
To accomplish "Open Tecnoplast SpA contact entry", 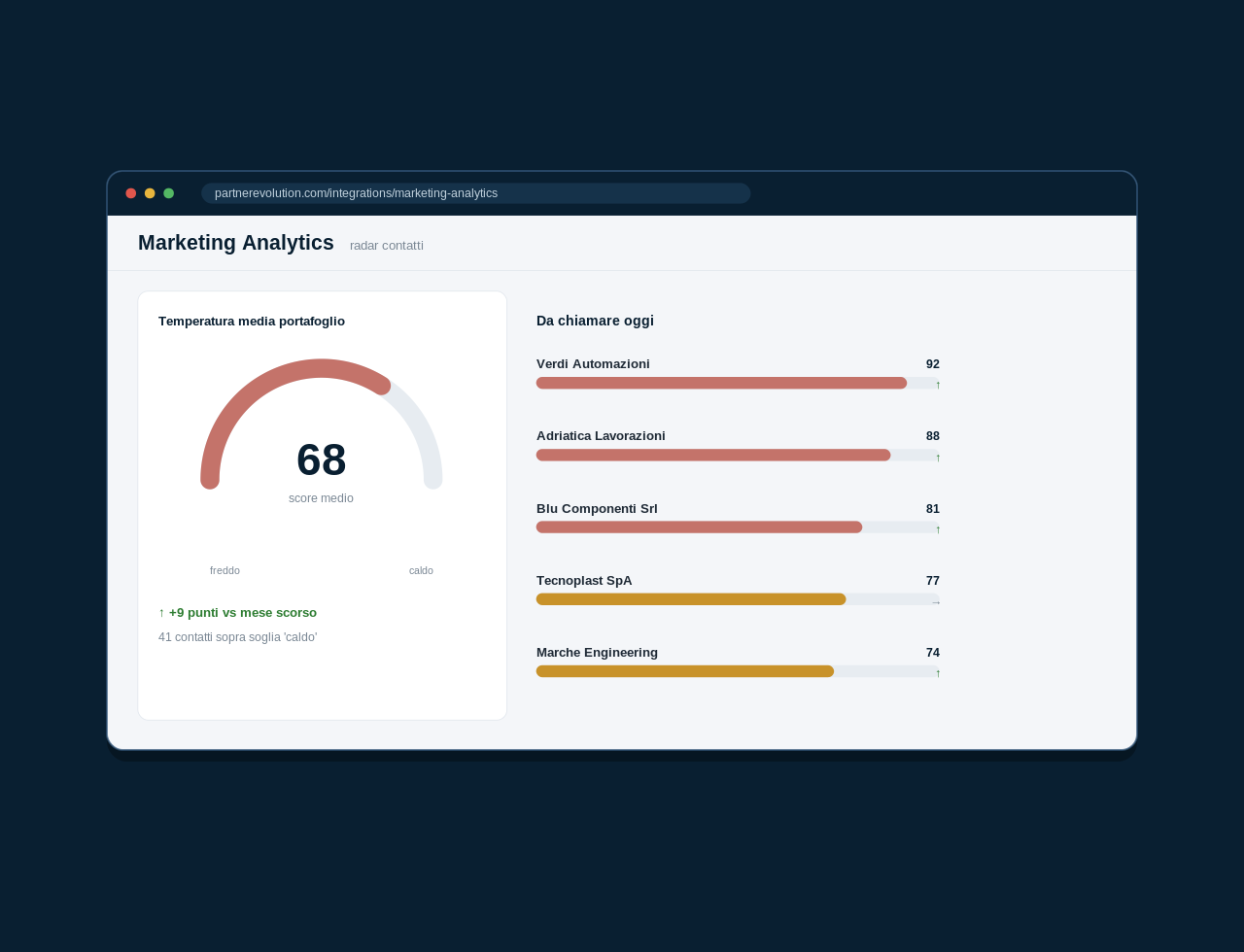I will [584, 581].
